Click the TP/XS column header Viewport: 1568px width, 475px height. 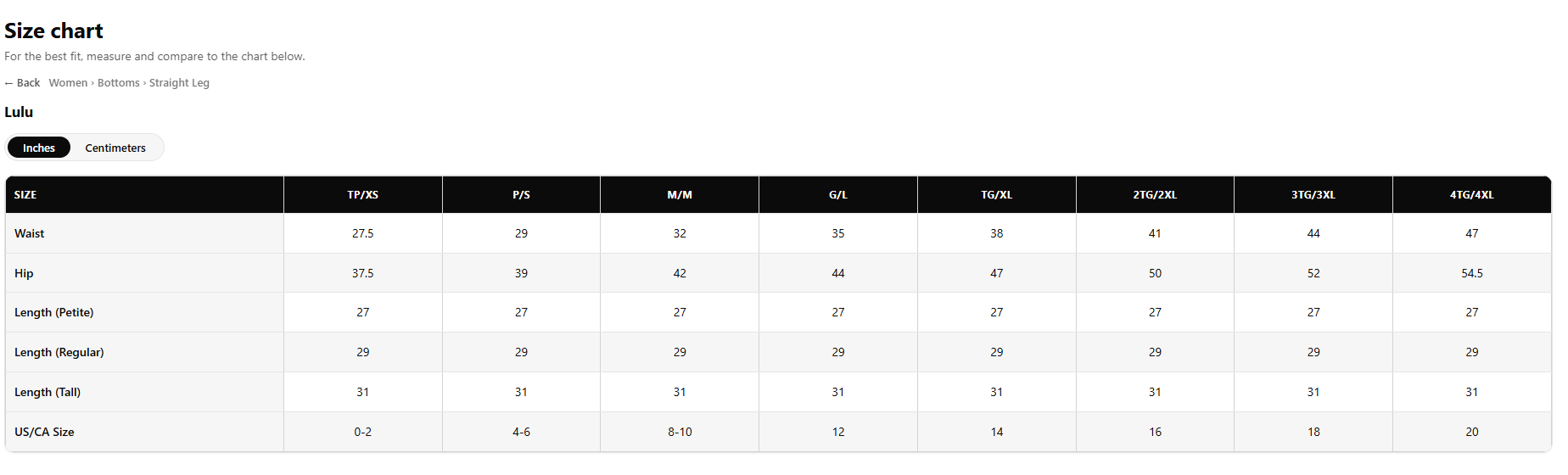point(363,195)
